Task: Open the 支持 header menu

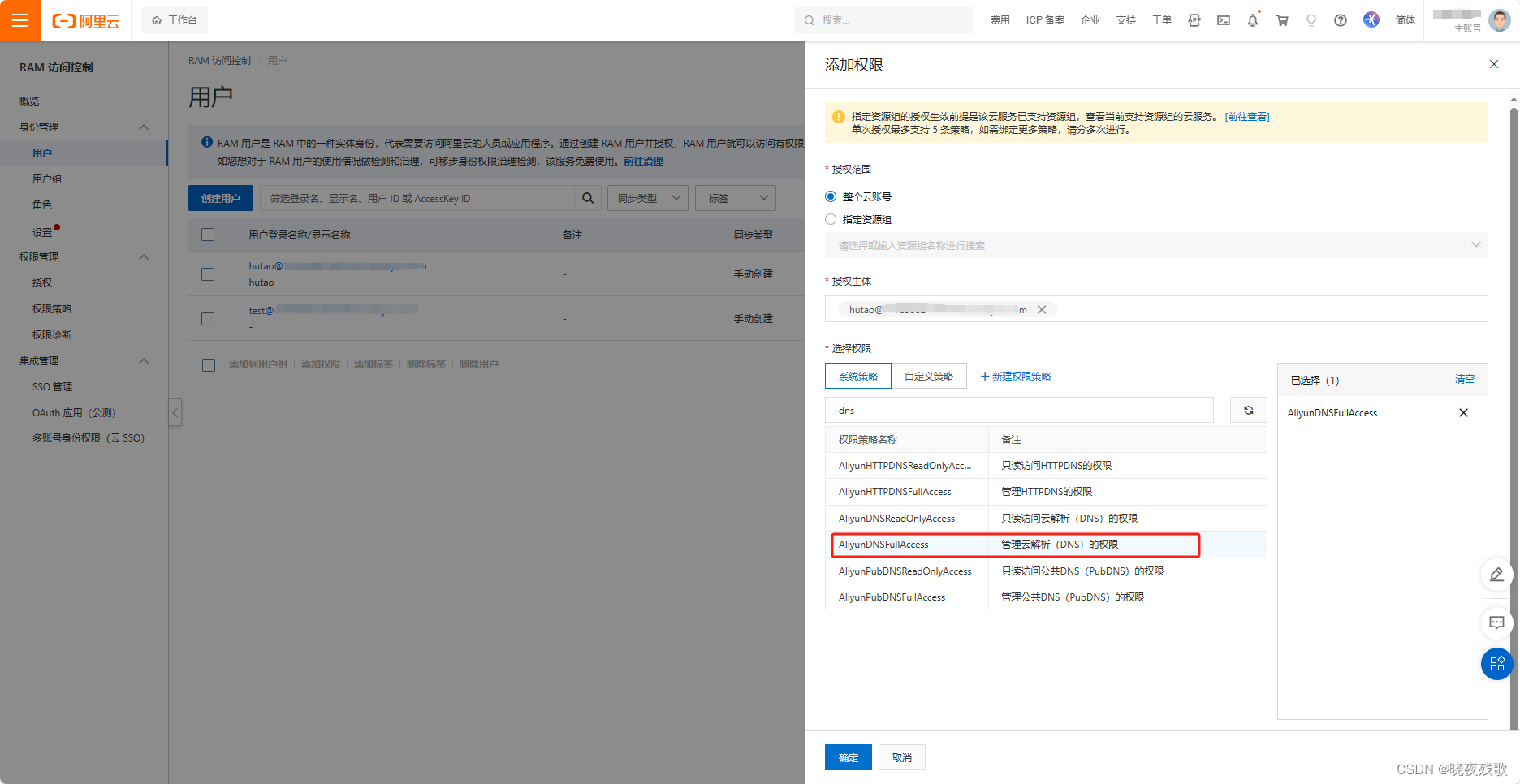Action: point(1126,20)
